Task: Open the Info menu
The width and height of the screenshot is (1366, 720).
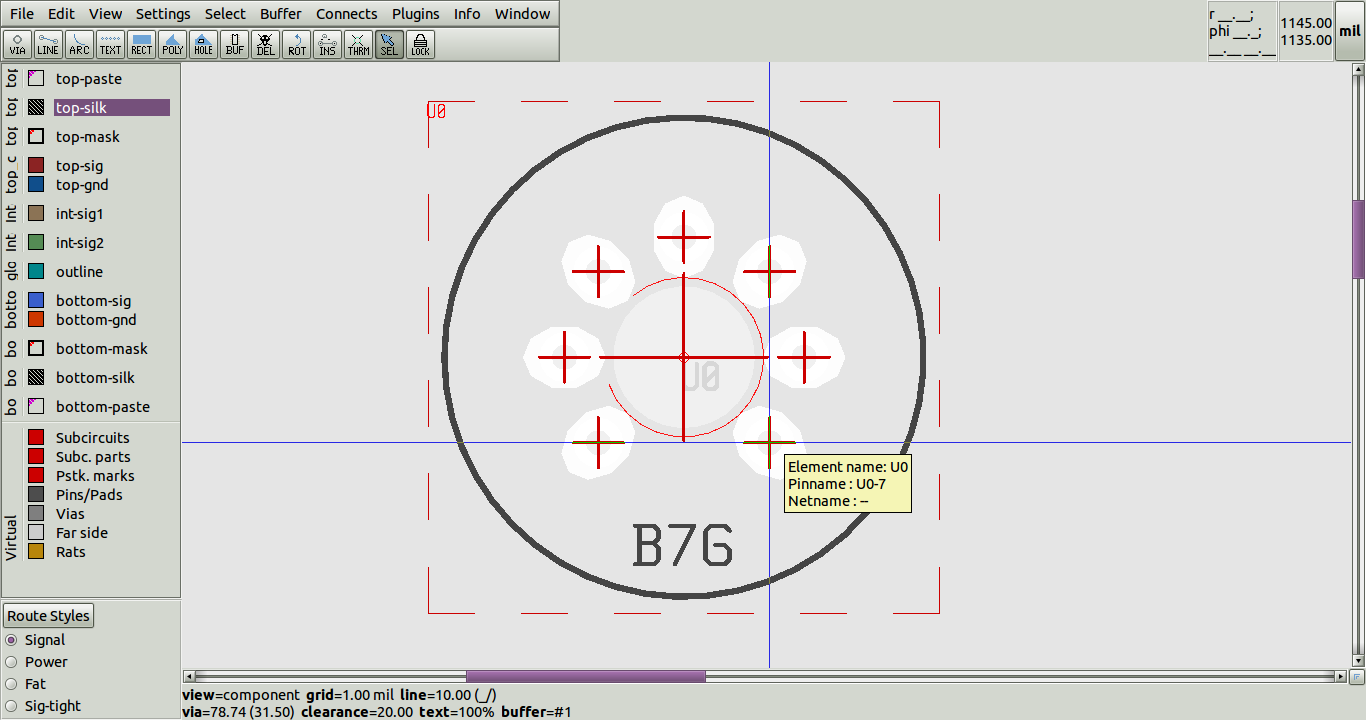Action: (x=467, y=14)
